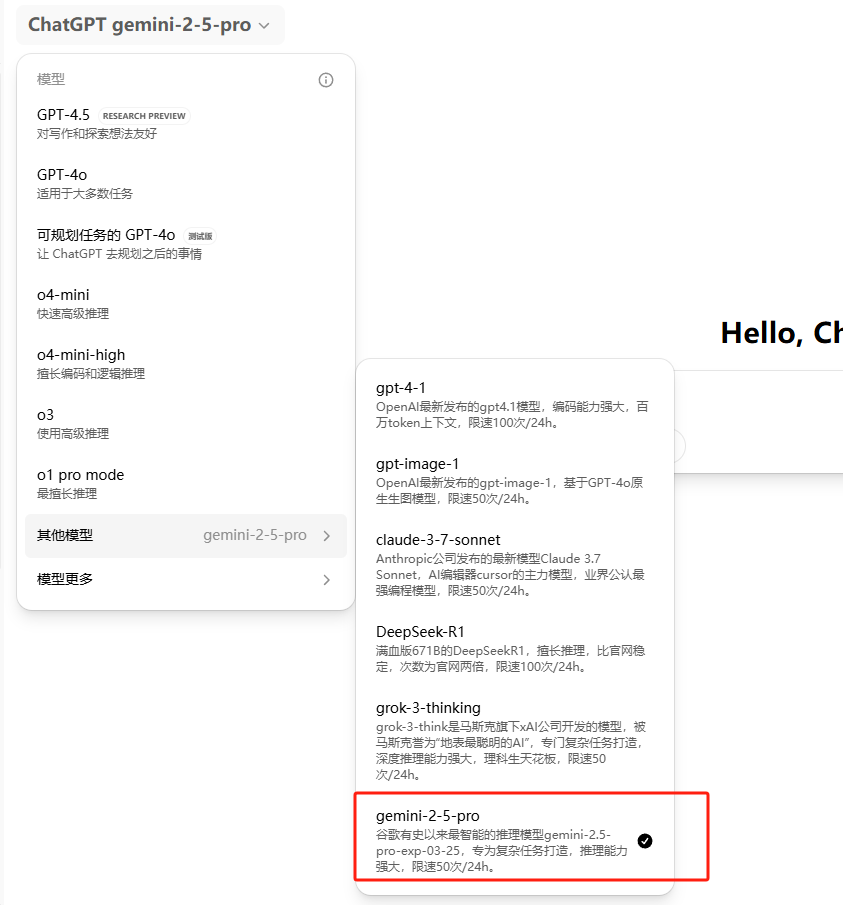843x905 pixels.
Task: Select the GPT-4o model
Action: point(186,184)
